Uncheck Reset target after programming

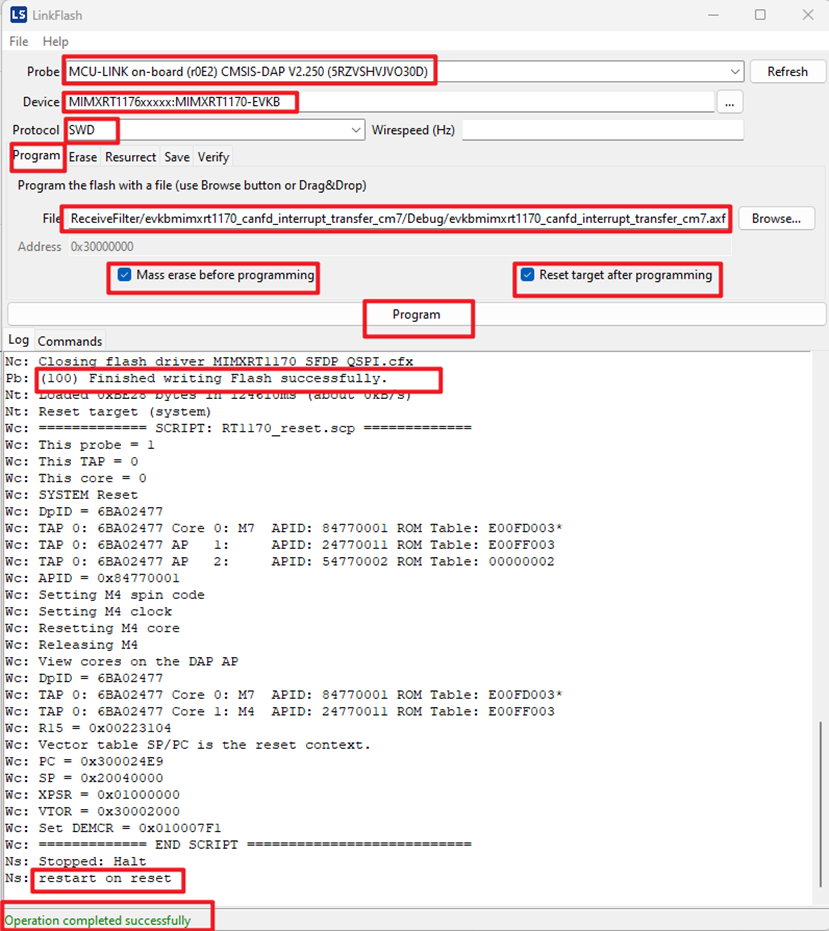coord(527,274)
